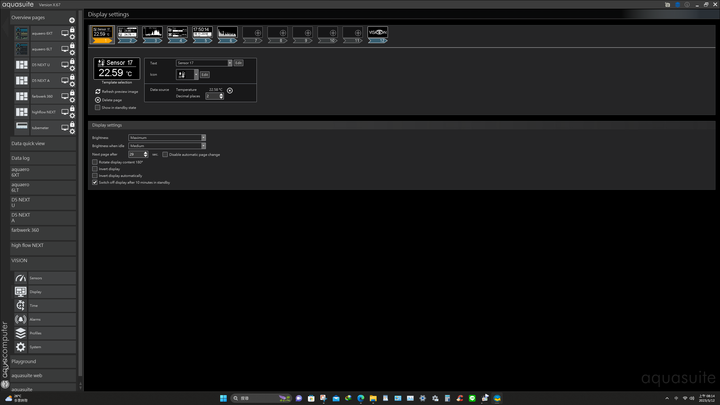Open the aquasuite web section
Screen dimensions: 720x405
point(43,376)
